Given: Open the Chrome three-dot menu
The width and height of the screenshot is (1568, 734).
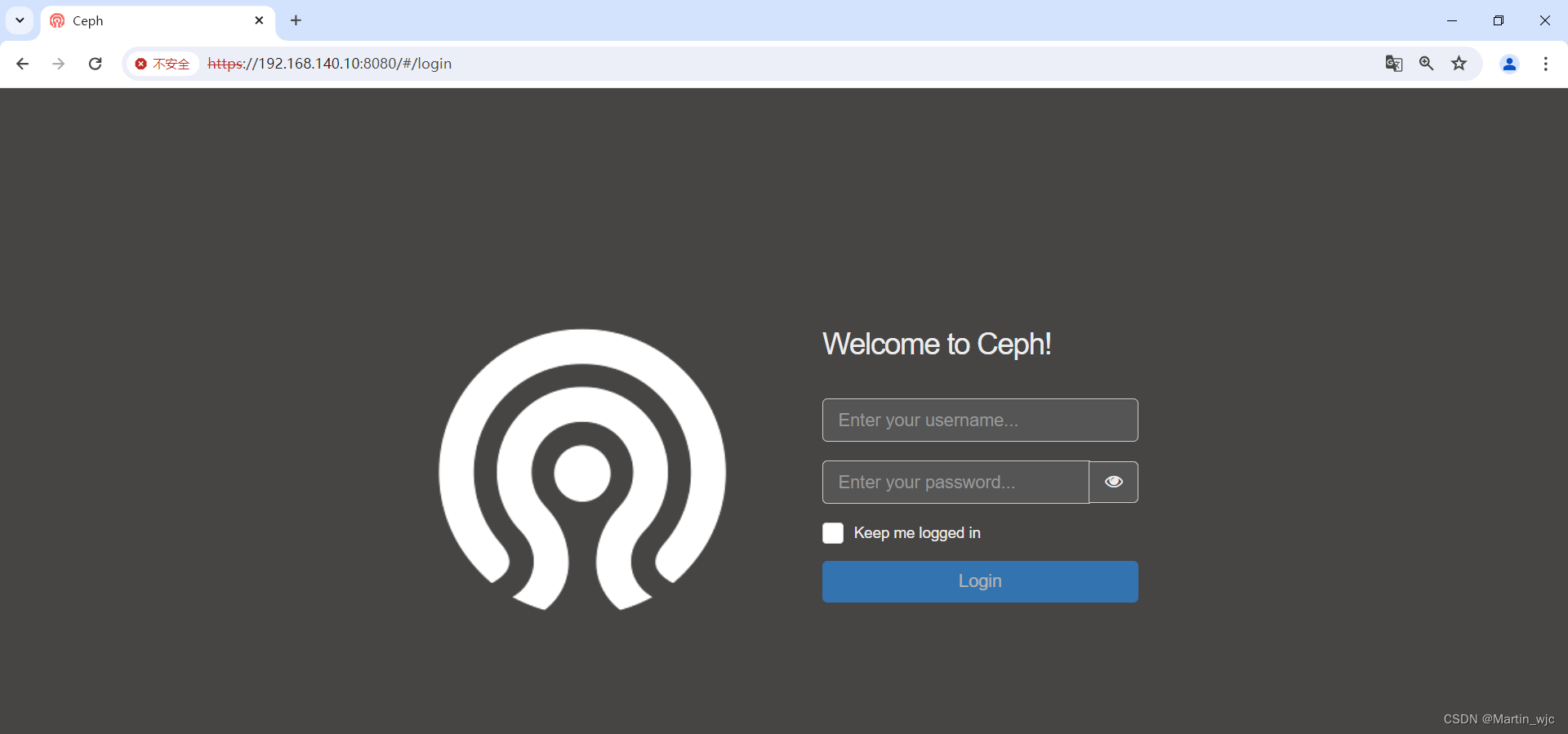Looking at the screenshot, I should 1546,64.
